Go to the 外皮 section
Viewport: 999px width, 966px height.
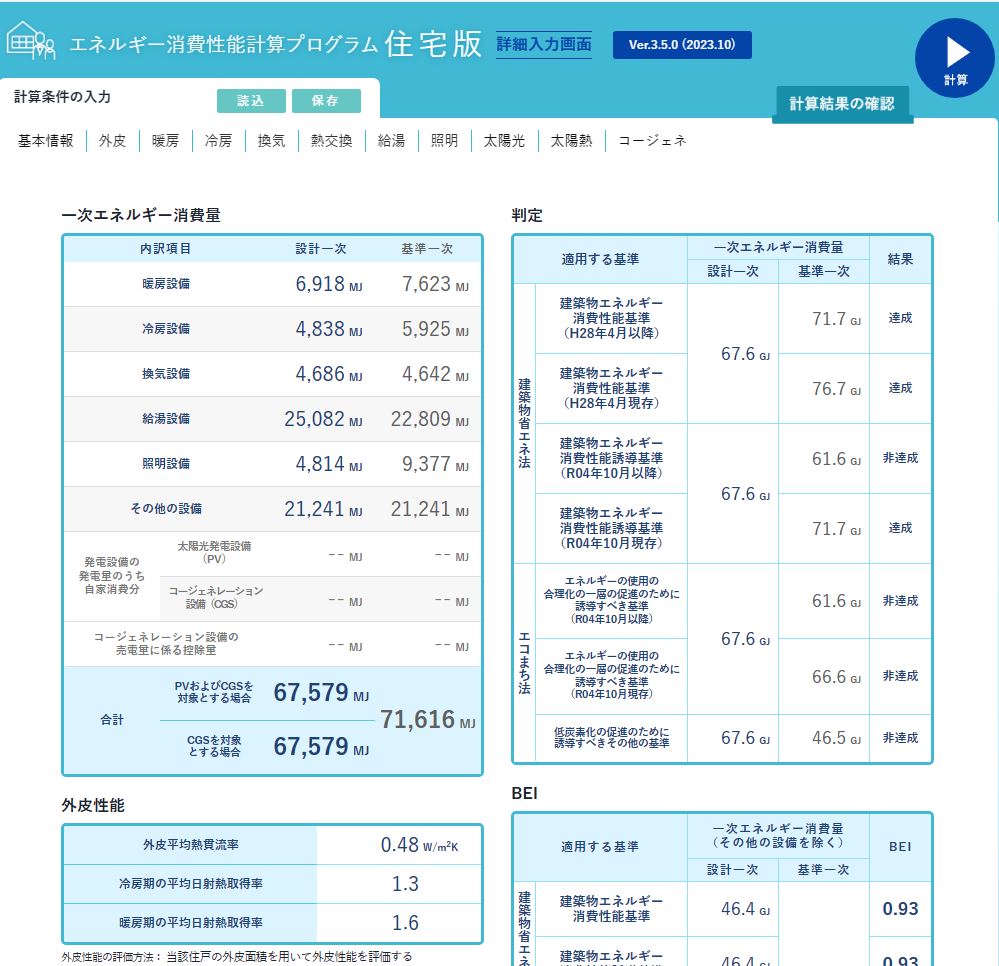click(x=112, y=141)
